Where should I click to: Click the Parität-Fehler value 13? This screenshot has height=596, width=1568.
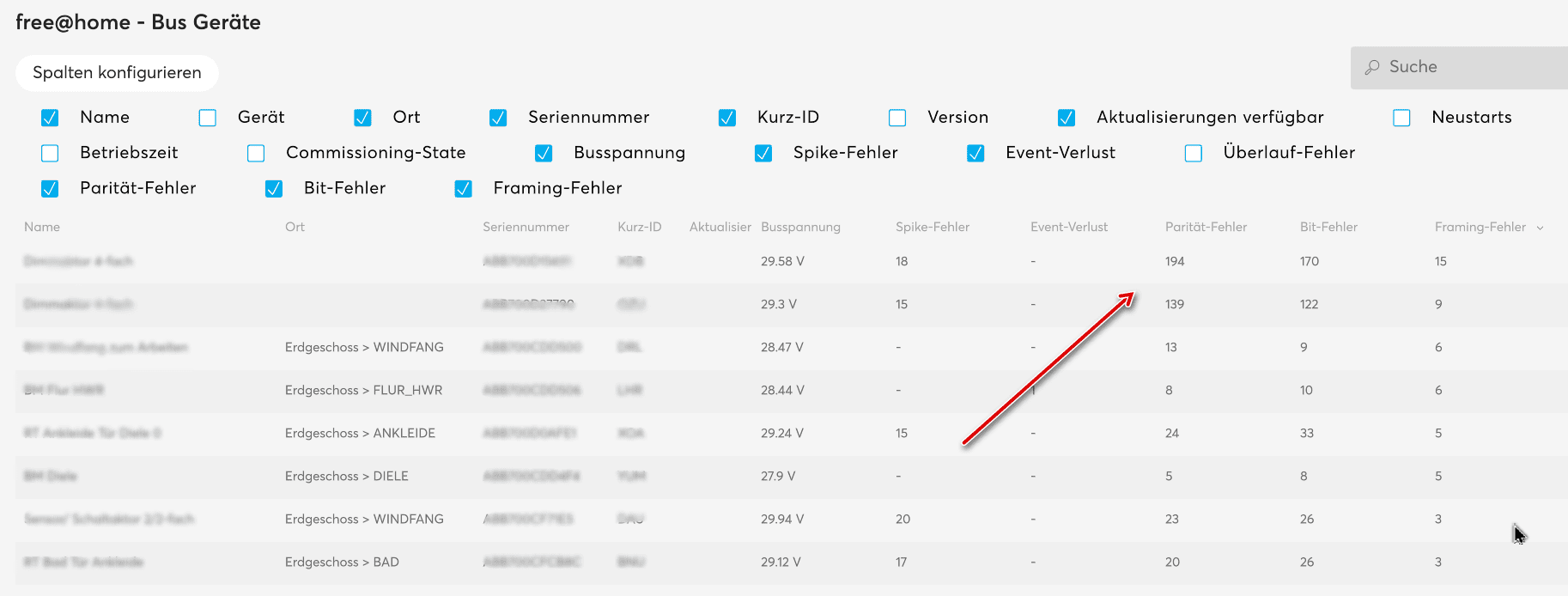click(1171, 347)
